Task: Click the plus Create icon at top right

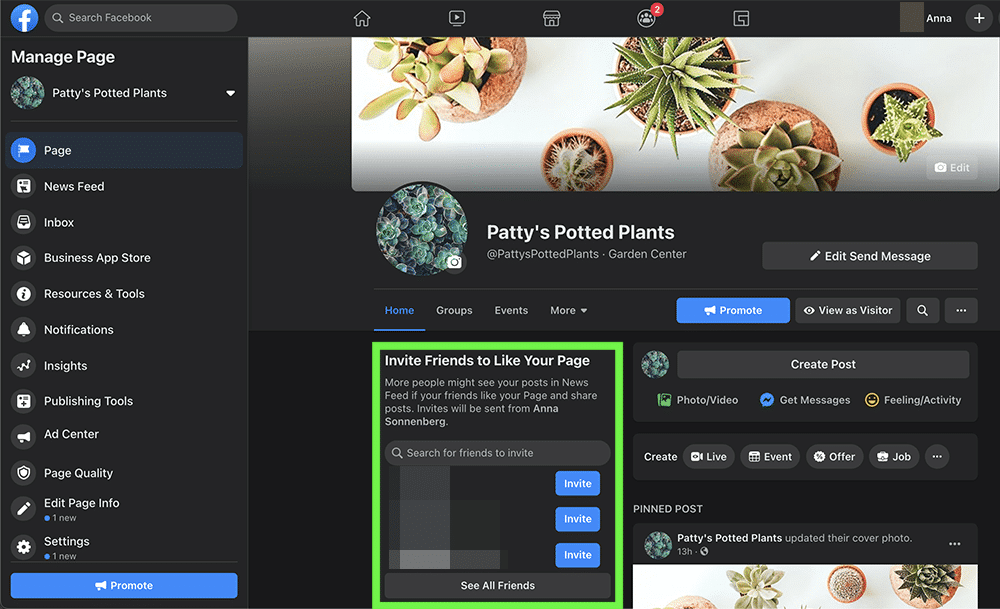Action: [979, 18]
